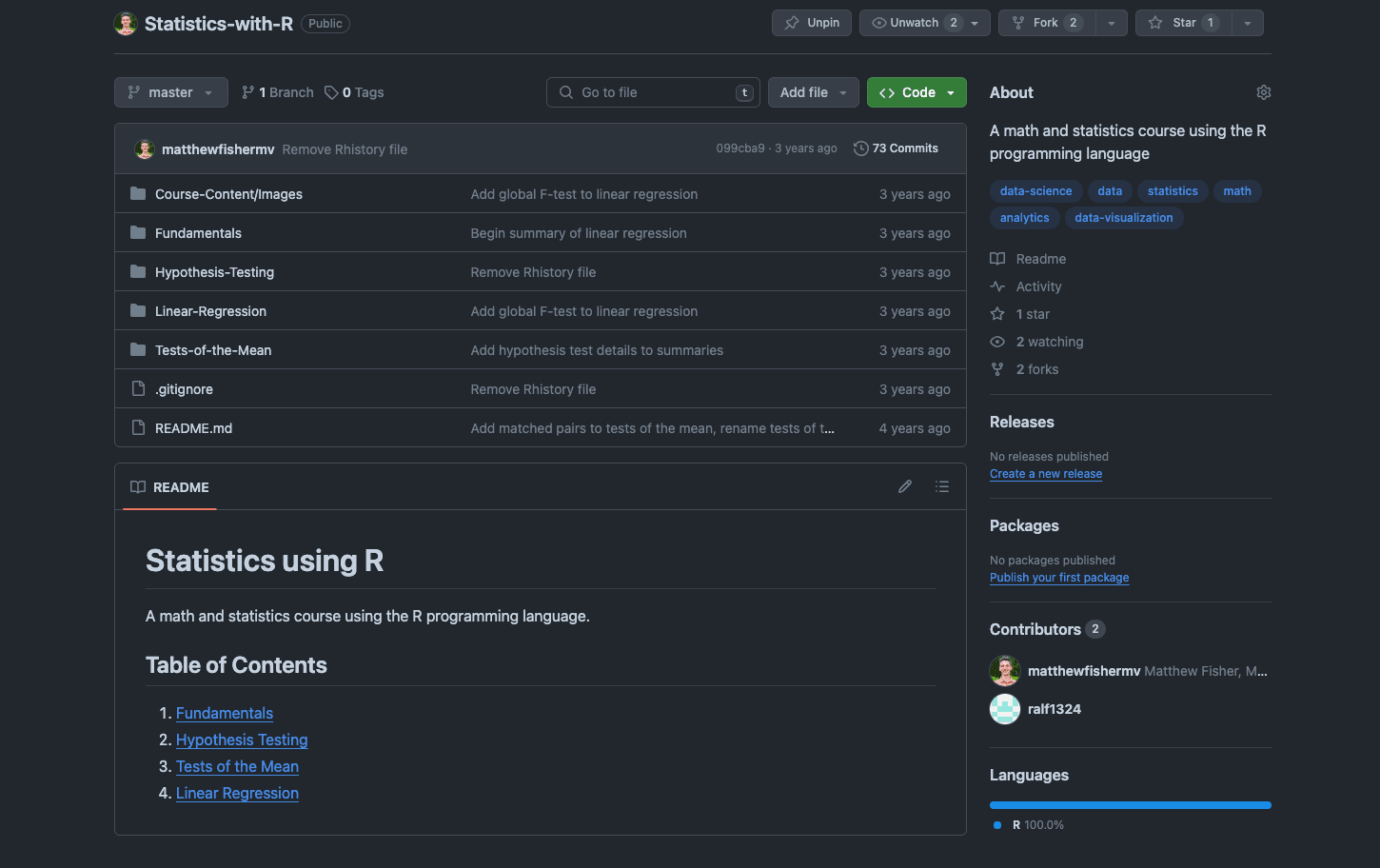This screenshot has width=1380, height=868.
Task: Open Hypothesis Testing link in README
Action: pyautogui.click(x=242, y=740)
